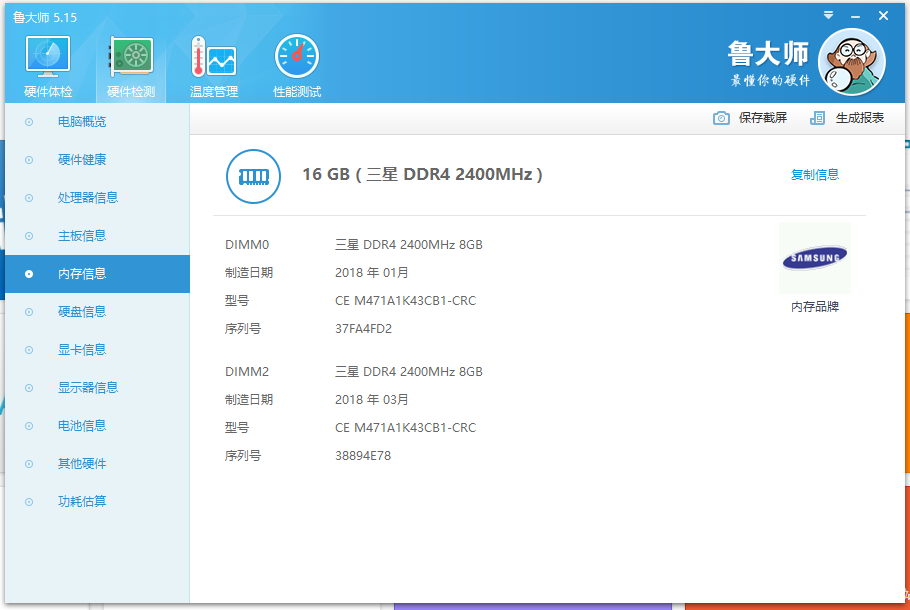
Task: Click the DIMM0 slot label
Action: 247,245
